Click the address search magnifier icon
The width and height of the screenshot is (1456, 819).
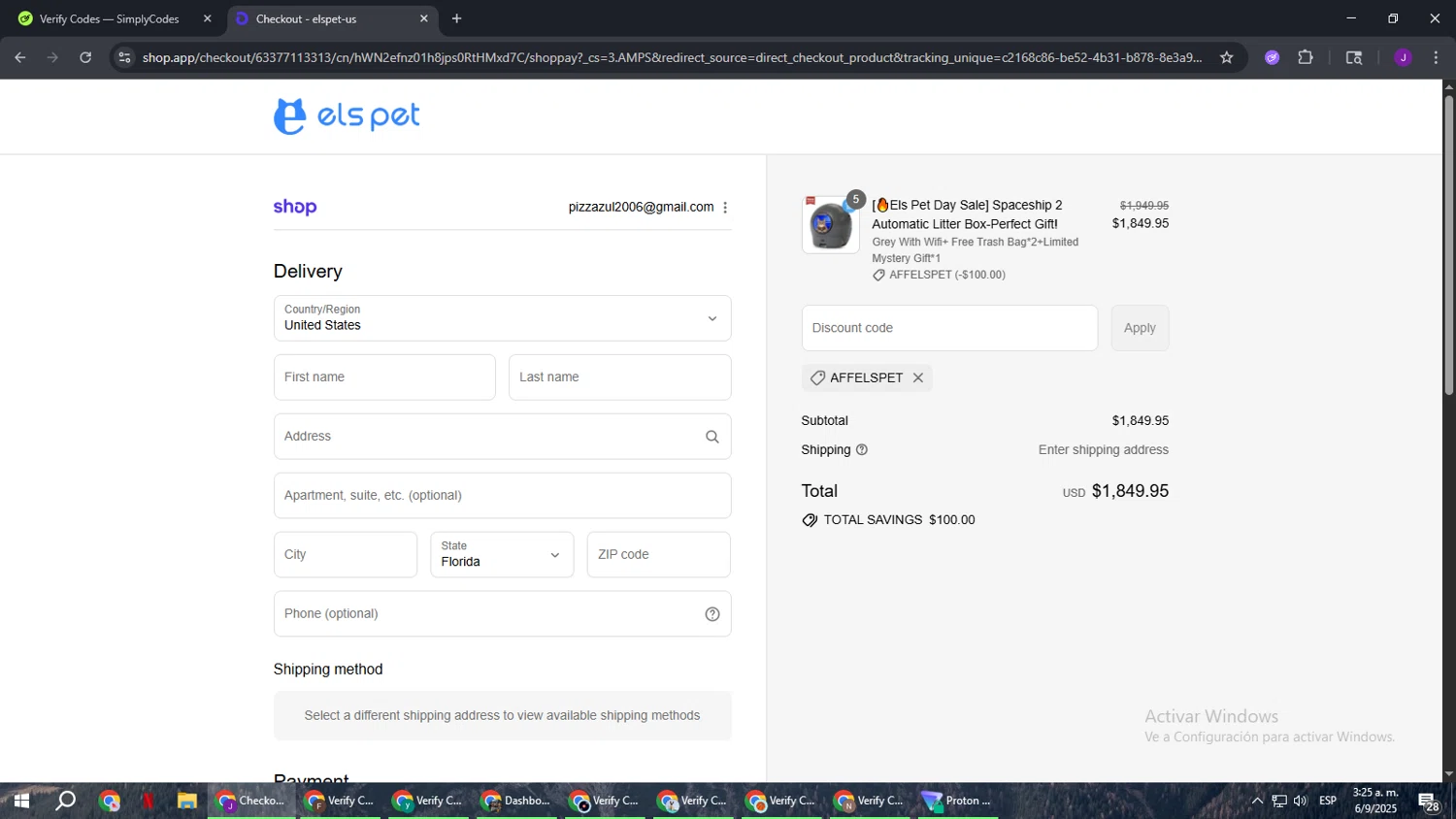tap(712, 437)
